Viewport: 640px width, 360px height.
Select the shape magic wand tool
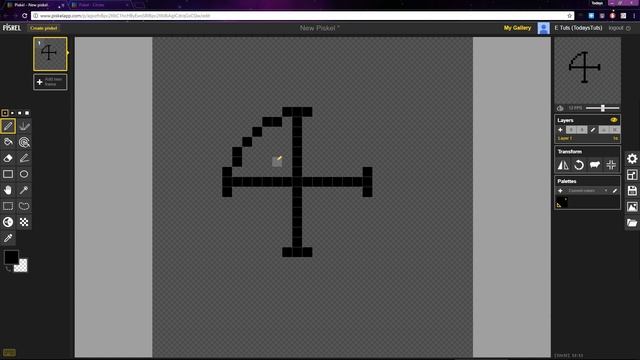pos(24,190)
